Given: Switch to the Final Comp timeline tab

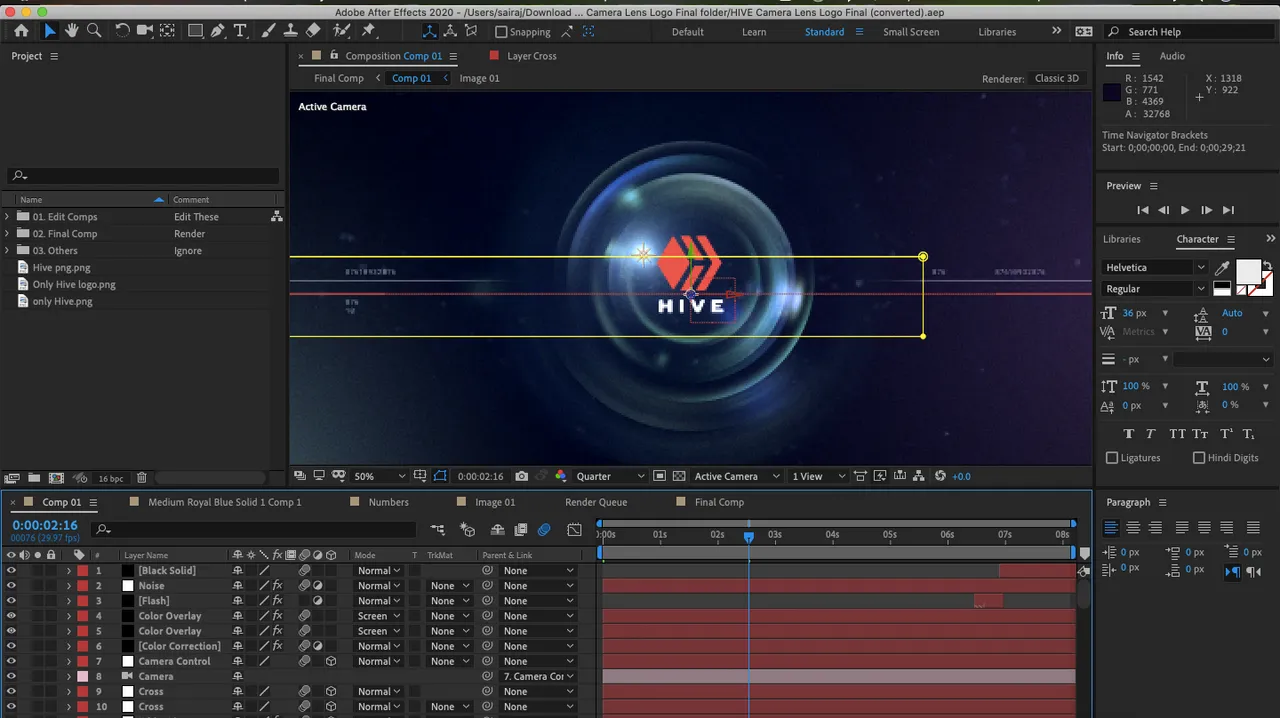Looking at the screenshot, I should [719, 502].
